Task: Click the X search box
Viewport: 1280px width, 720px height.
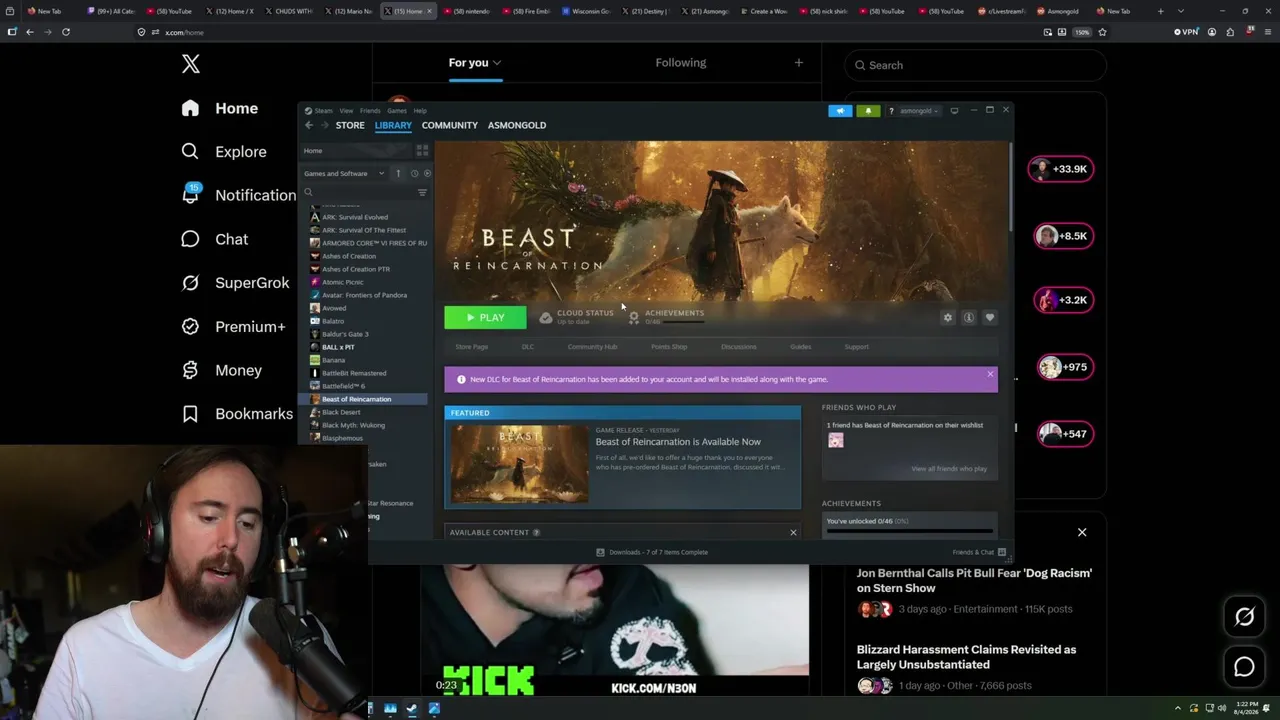Action: pos(976,65)
